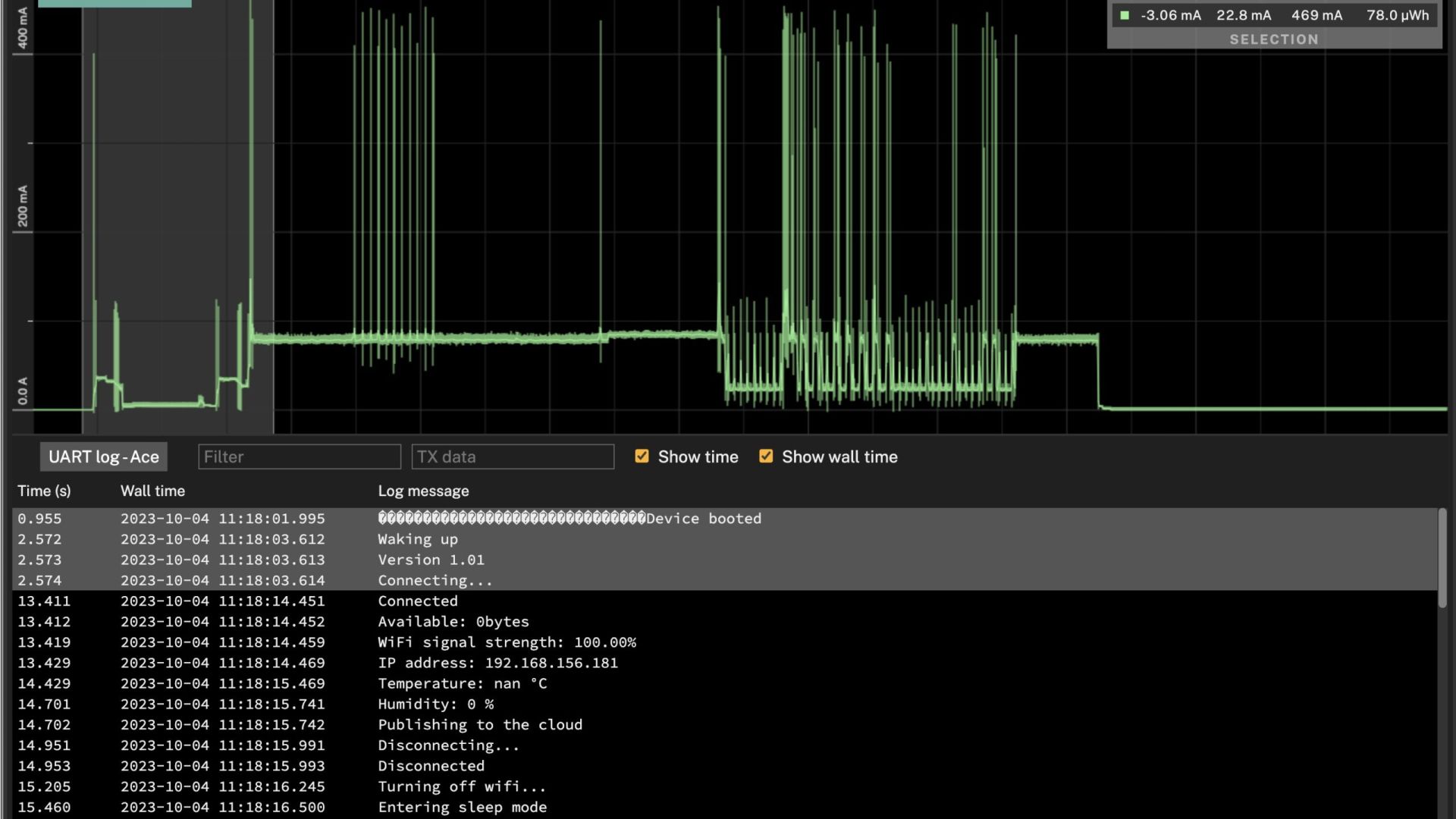Click the Time (s) column header
This screenshot has width=1456, height=819.
(44, 491)
